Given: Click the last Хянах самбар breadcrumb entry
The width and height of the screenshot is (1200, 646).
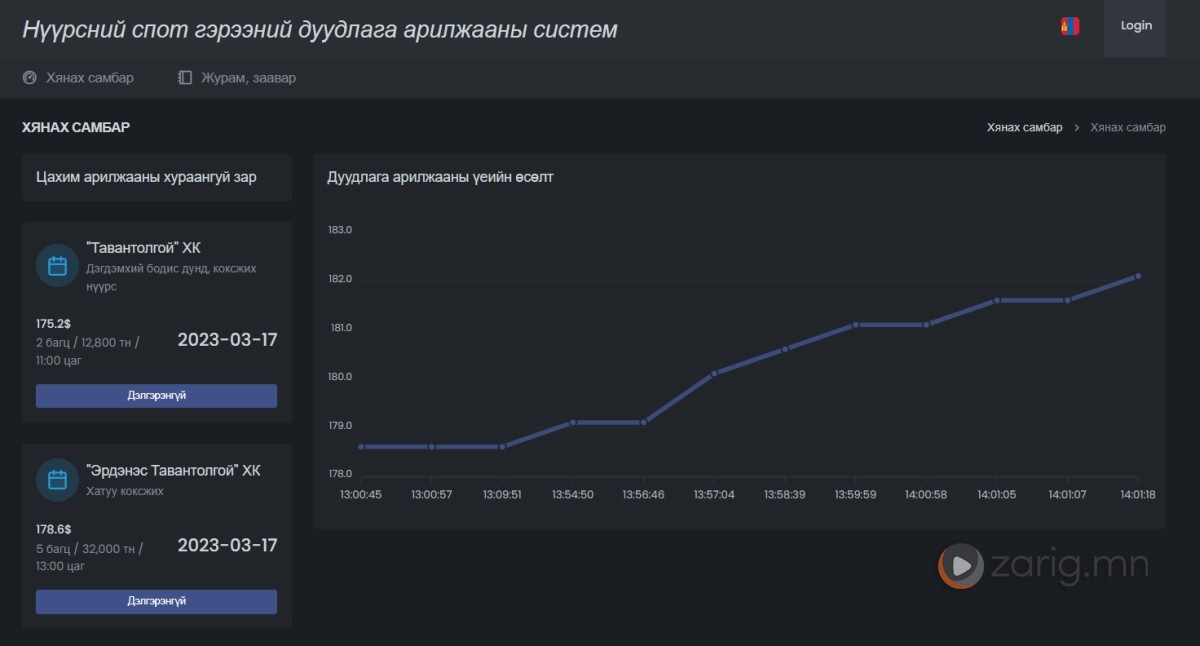Looking at the screenshot, I should 1128,128.
